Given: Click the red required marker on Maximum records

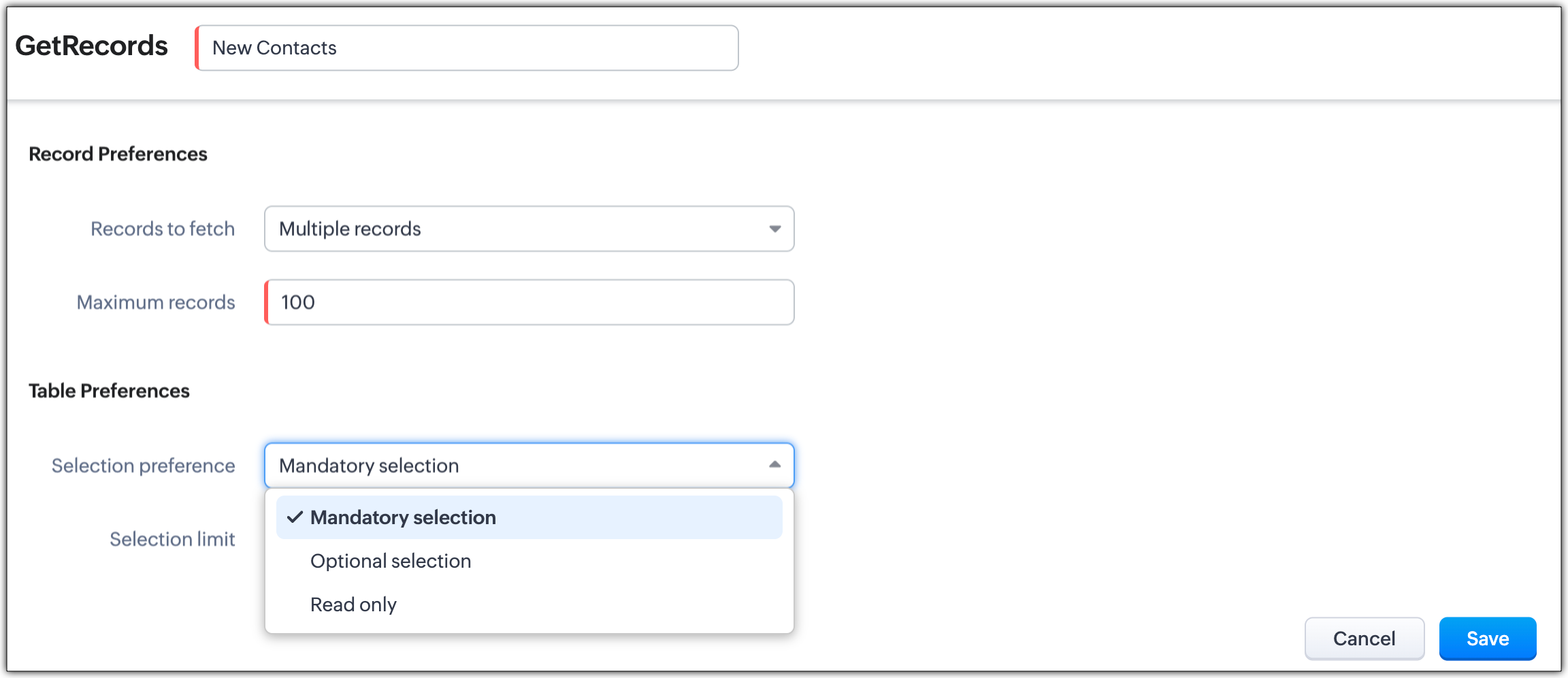Looking at the screenshot, I should [267, 302].
